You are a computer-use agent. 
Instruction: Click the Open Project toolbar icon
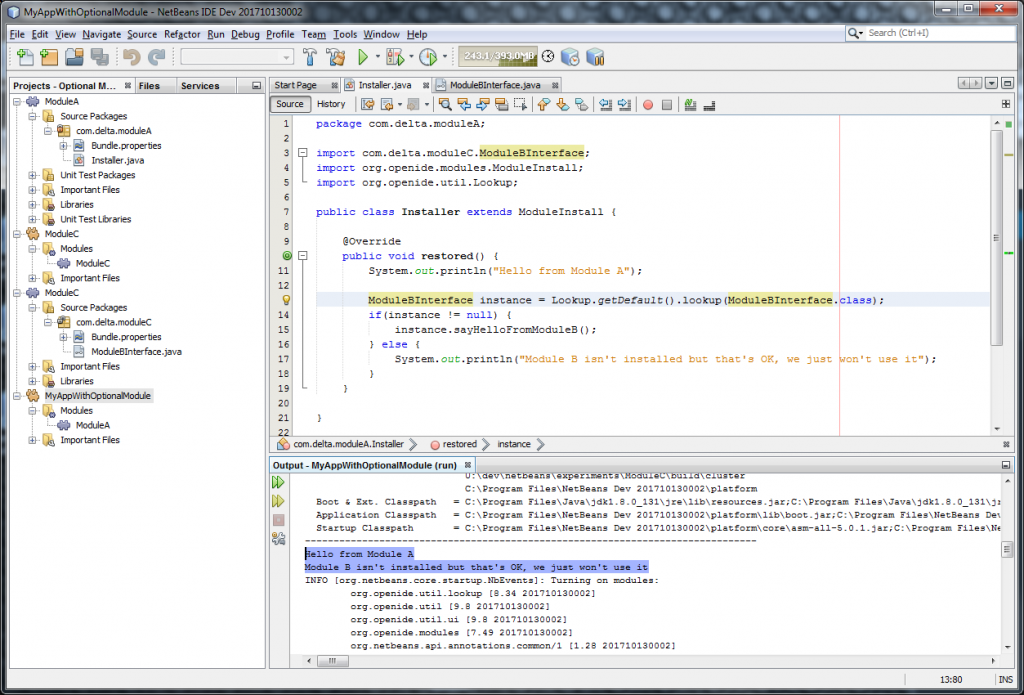click(74, 57)
